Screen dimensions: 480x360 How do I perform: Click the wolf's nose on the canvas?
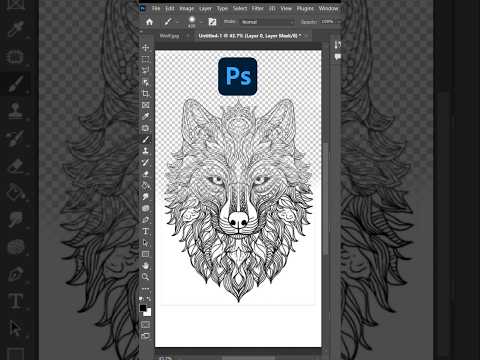tap(238, 220)
